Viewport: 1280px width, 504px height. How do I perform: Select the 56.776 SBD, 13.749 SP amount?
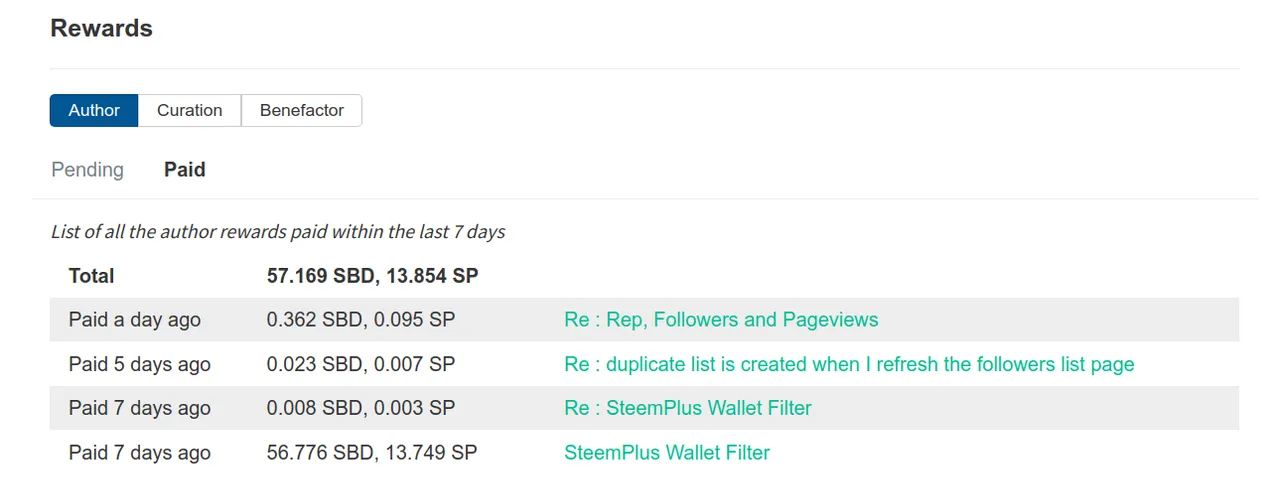(x=372, y=452)
